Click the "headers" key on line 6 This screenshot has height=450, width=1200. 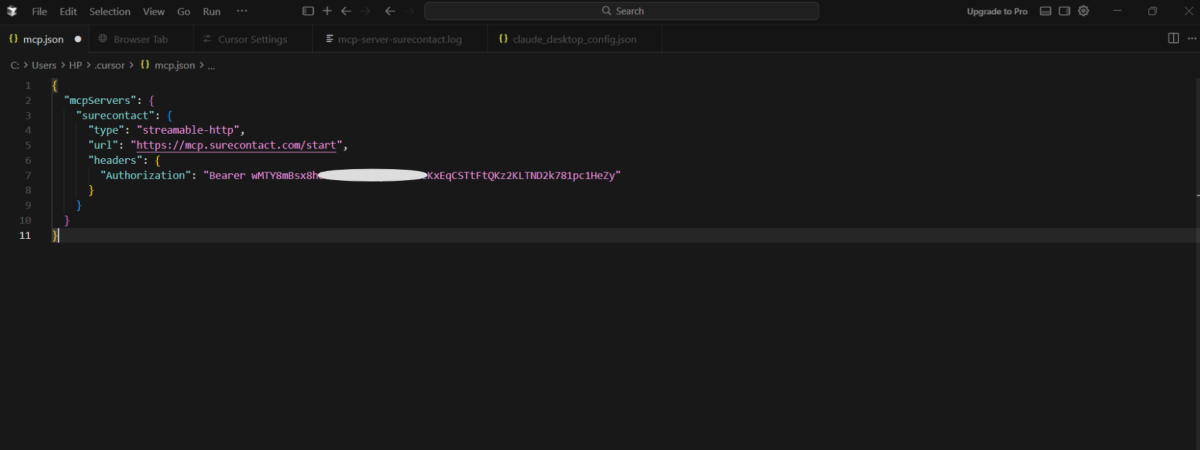[x=116, y=160]
